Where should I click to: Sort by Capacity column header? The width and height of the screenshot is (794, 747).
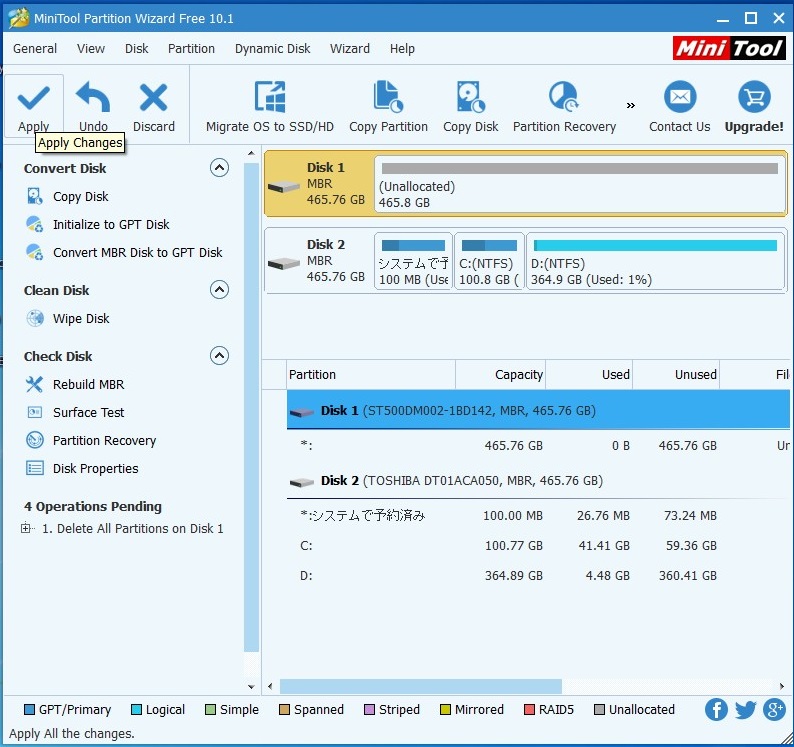[x=500, y=375]
